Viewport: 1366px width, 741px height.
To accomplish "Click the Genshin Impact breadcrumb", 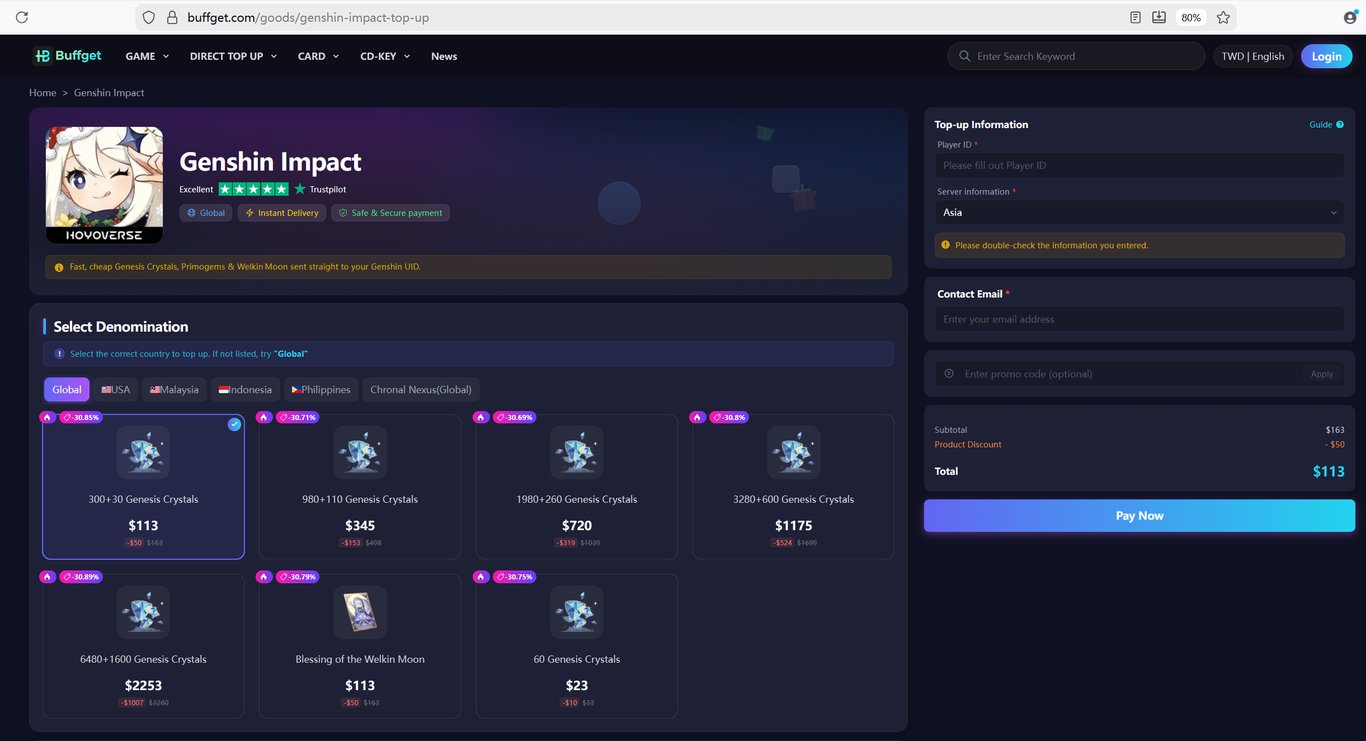I will [109, 93].
